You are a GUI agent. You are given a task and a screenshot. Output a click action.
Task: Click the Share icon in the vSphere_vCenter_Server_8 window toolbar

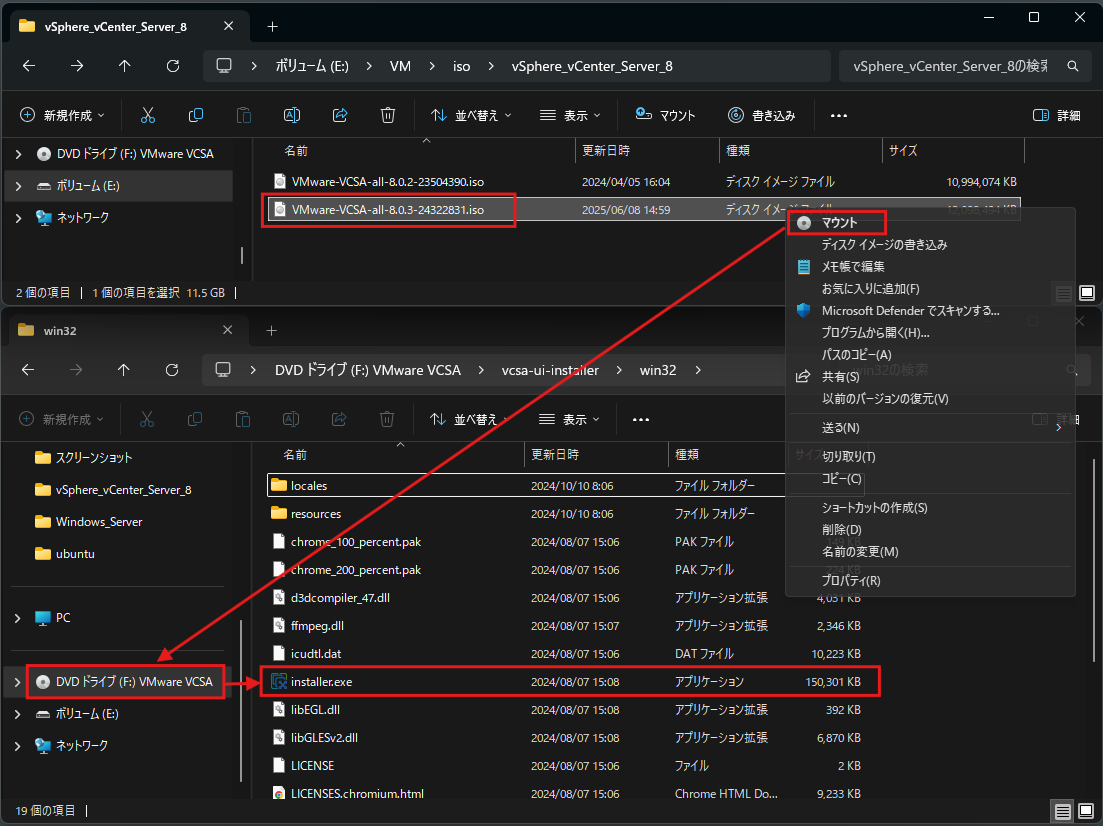[340, 115]
